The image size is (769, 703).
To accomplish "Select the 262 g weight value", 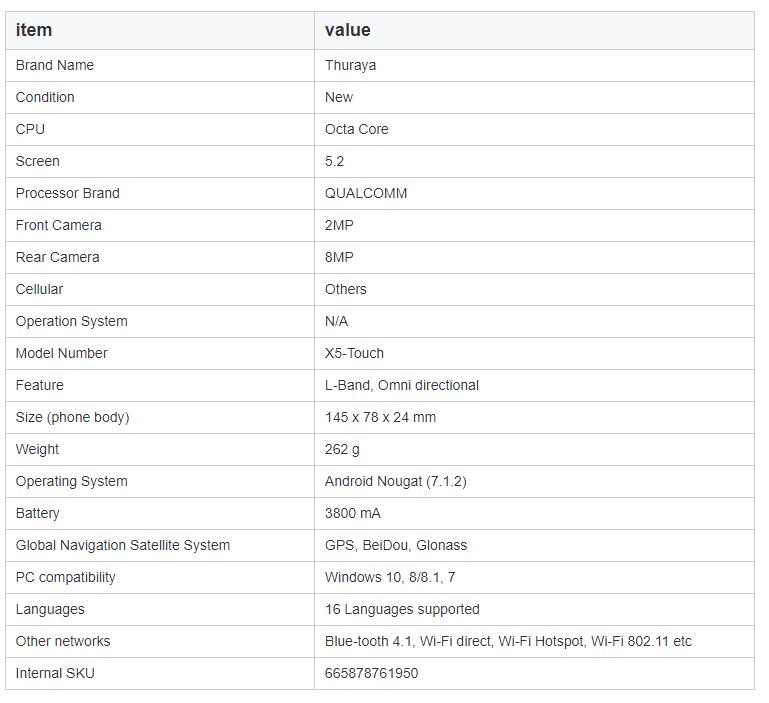I will pyautogui.click(x=342, y=449).
